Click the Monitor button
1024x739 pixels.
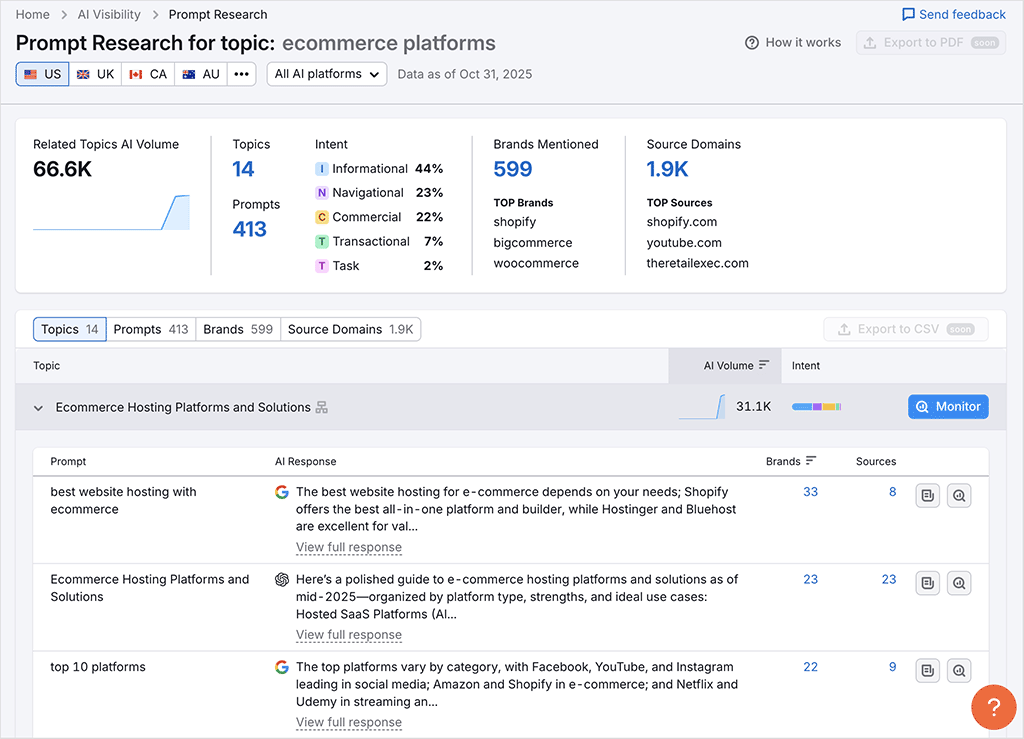(x=947, y=407)
